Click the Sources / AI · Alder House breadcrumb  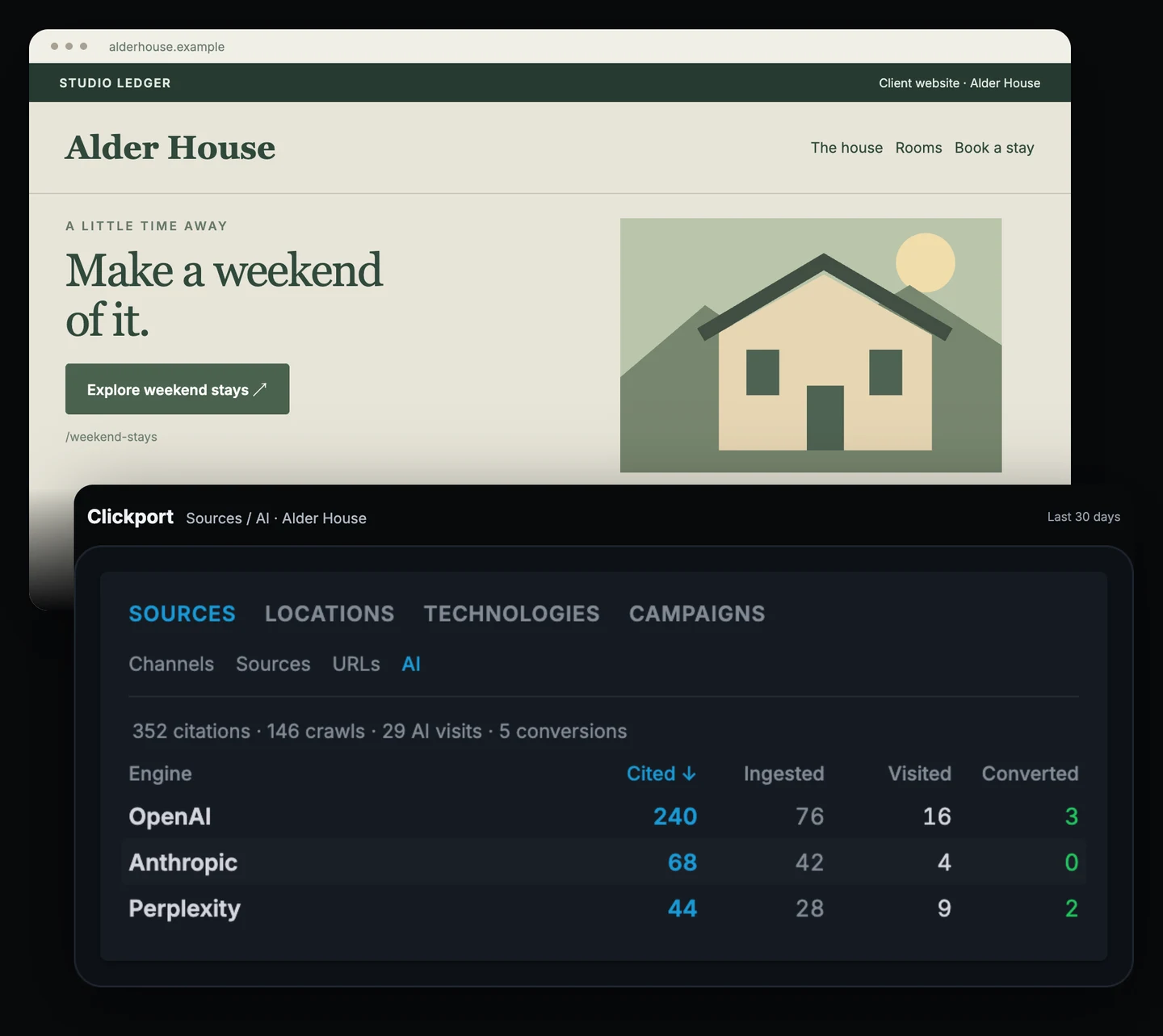[x=276, y=518]
